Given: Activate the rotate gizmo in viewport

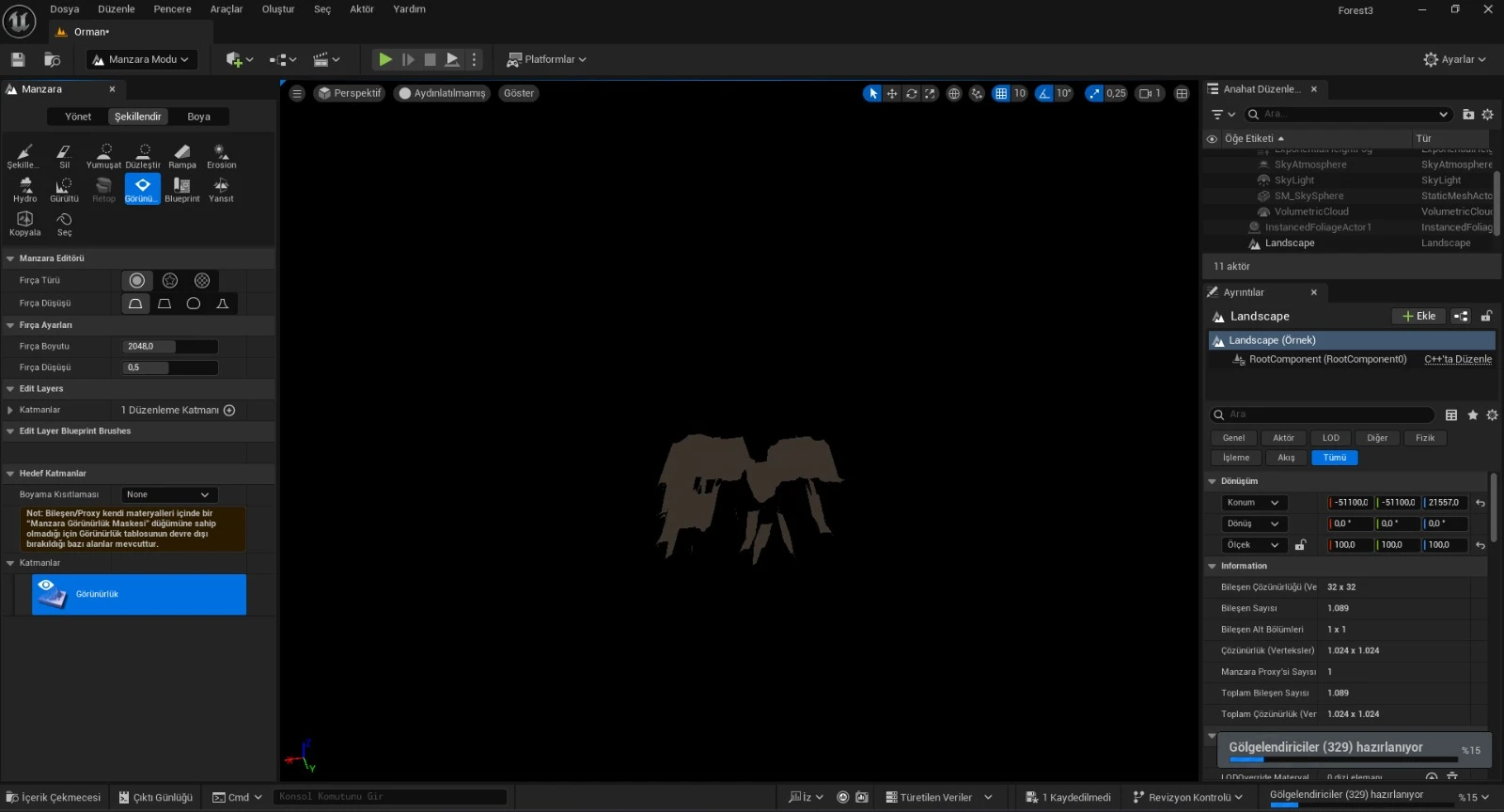Looking at the screenshot, I should pyautogui.click(x=911, y=93).
